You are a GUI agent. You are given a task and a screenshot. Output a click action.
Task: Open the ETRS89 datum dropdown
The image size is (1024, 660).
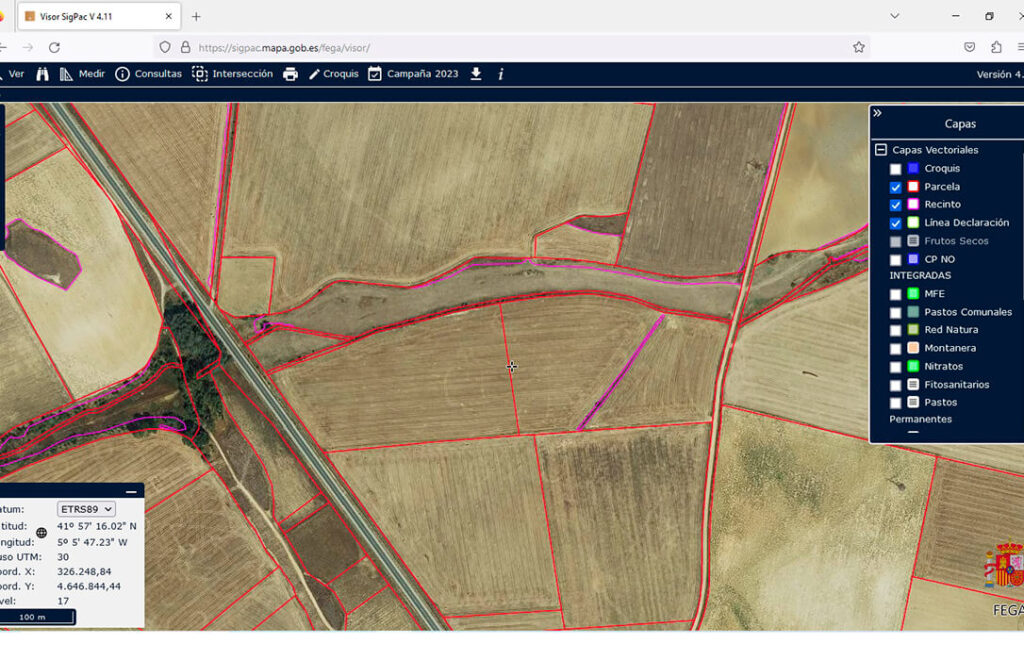pyautogui.click(x=87, y=509)
